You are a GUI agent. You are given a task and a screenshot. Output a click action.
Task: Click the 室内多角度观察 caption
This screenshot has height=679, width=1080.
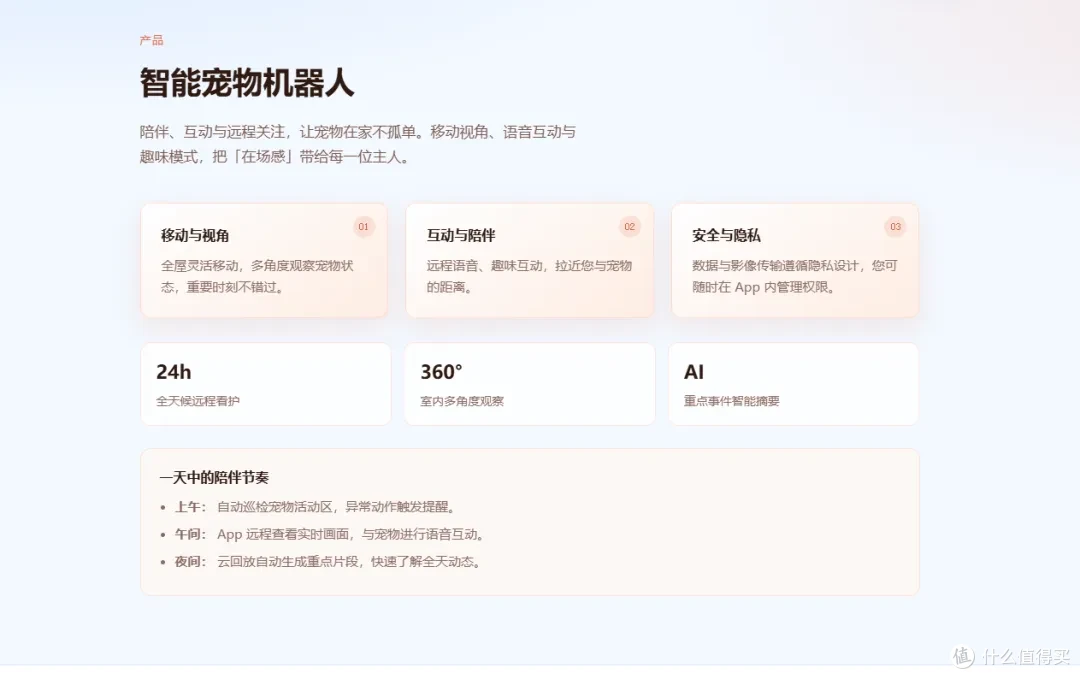(x=462, y=401)
